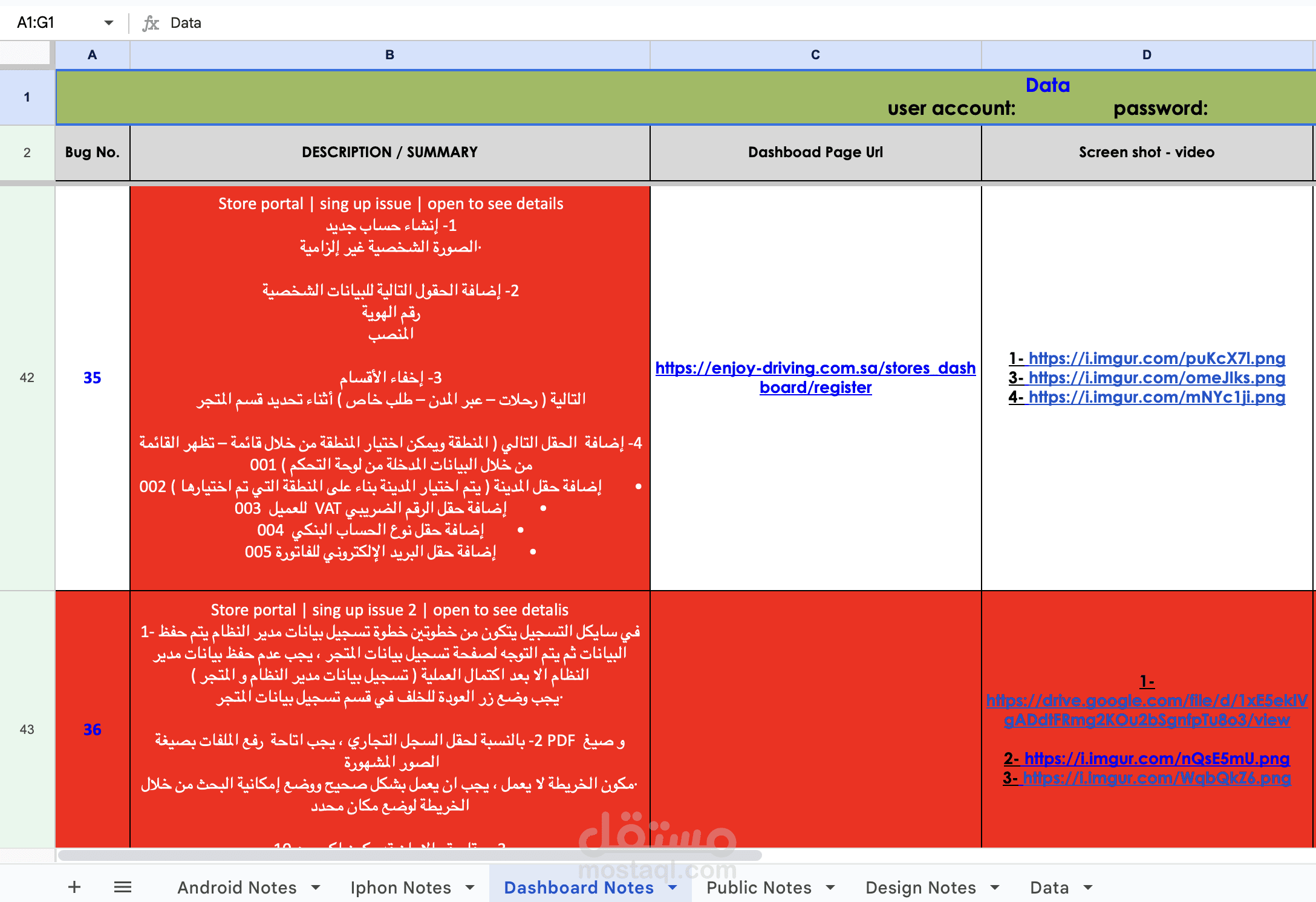Click the fx formula function icon
1316x902 pixels.
click(151, 23)
